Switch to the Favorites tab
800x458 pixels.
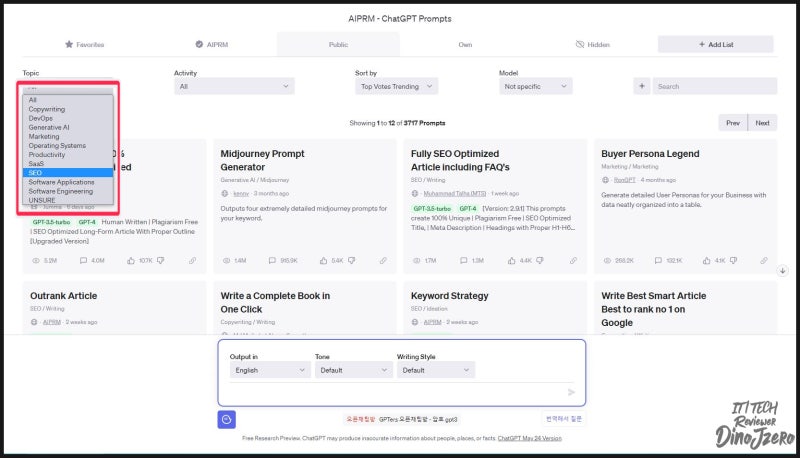coord(85,44)
